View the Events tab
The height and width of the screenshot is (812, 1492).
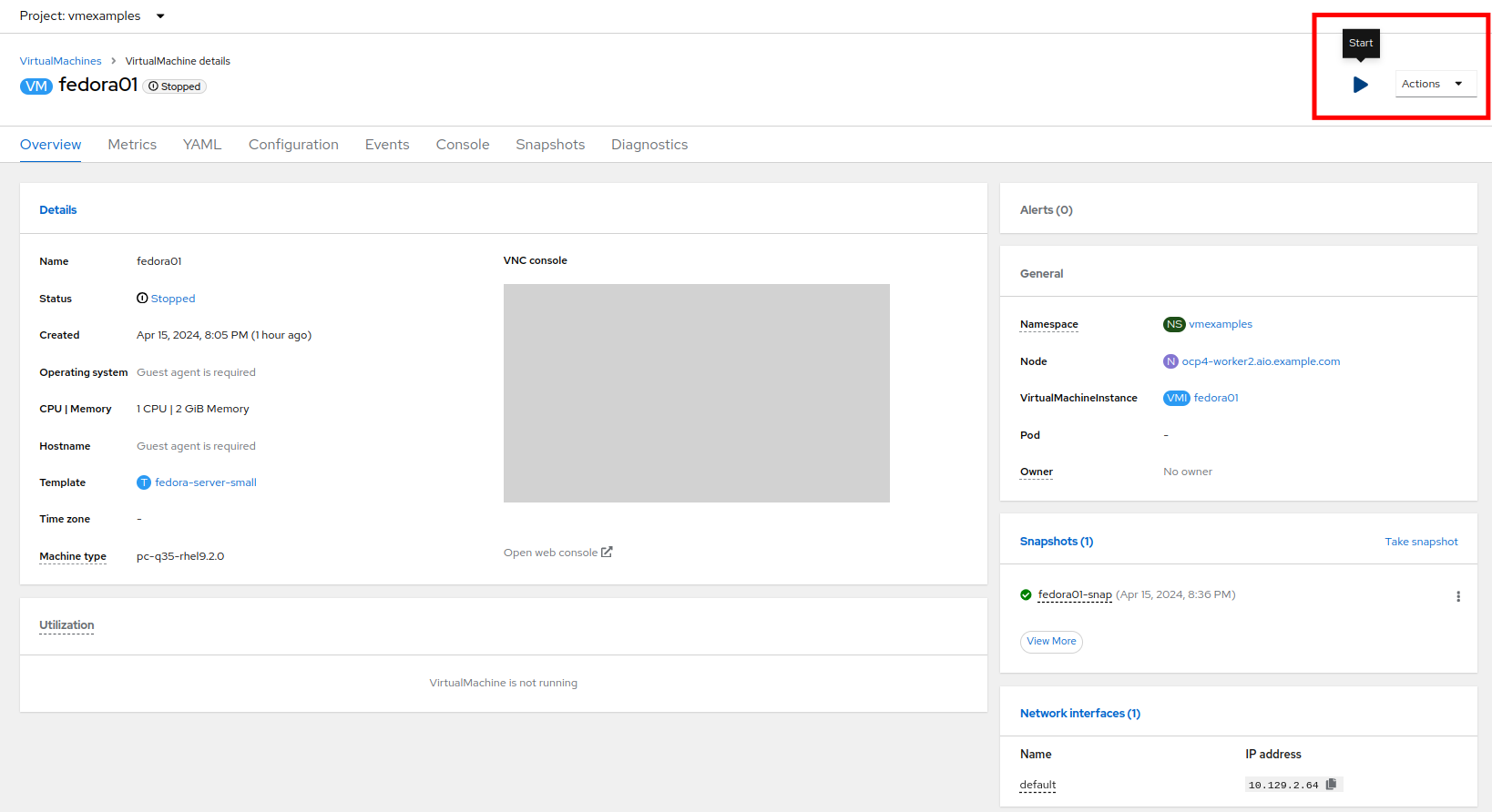click(387, 145)
